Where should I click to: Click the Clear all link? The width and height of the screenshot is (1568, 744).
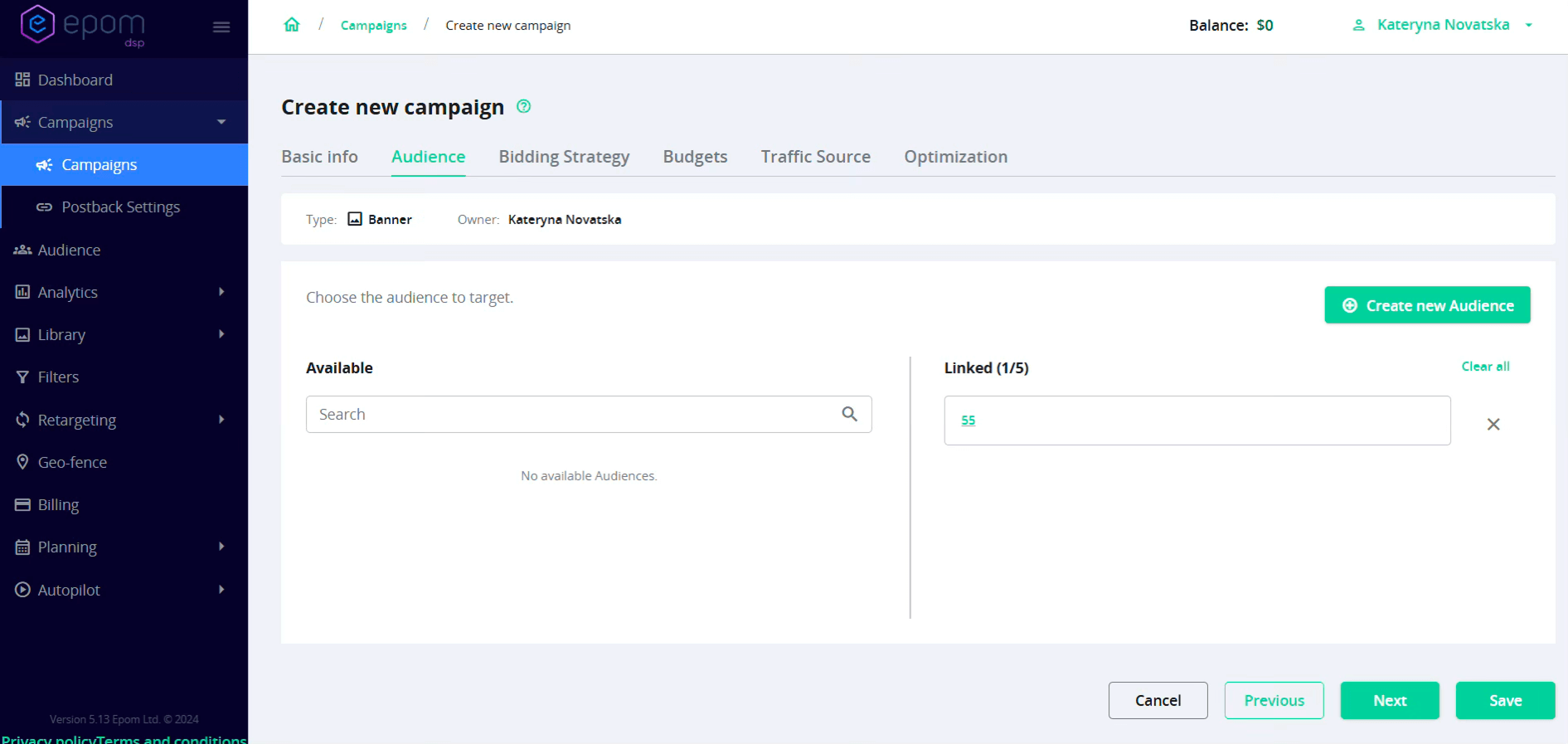(x=1484, y=367)
